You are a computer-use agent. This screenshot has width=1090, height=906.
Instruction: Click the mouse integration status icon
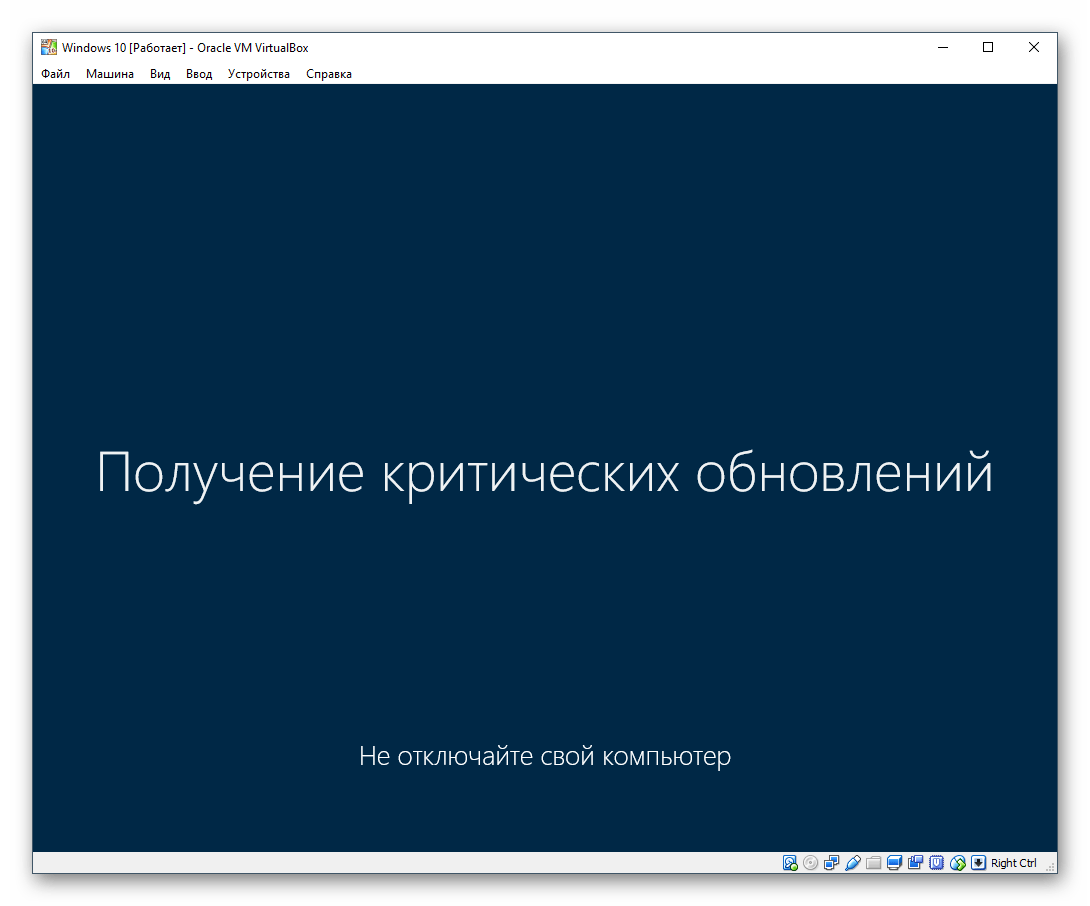point(958,863)
